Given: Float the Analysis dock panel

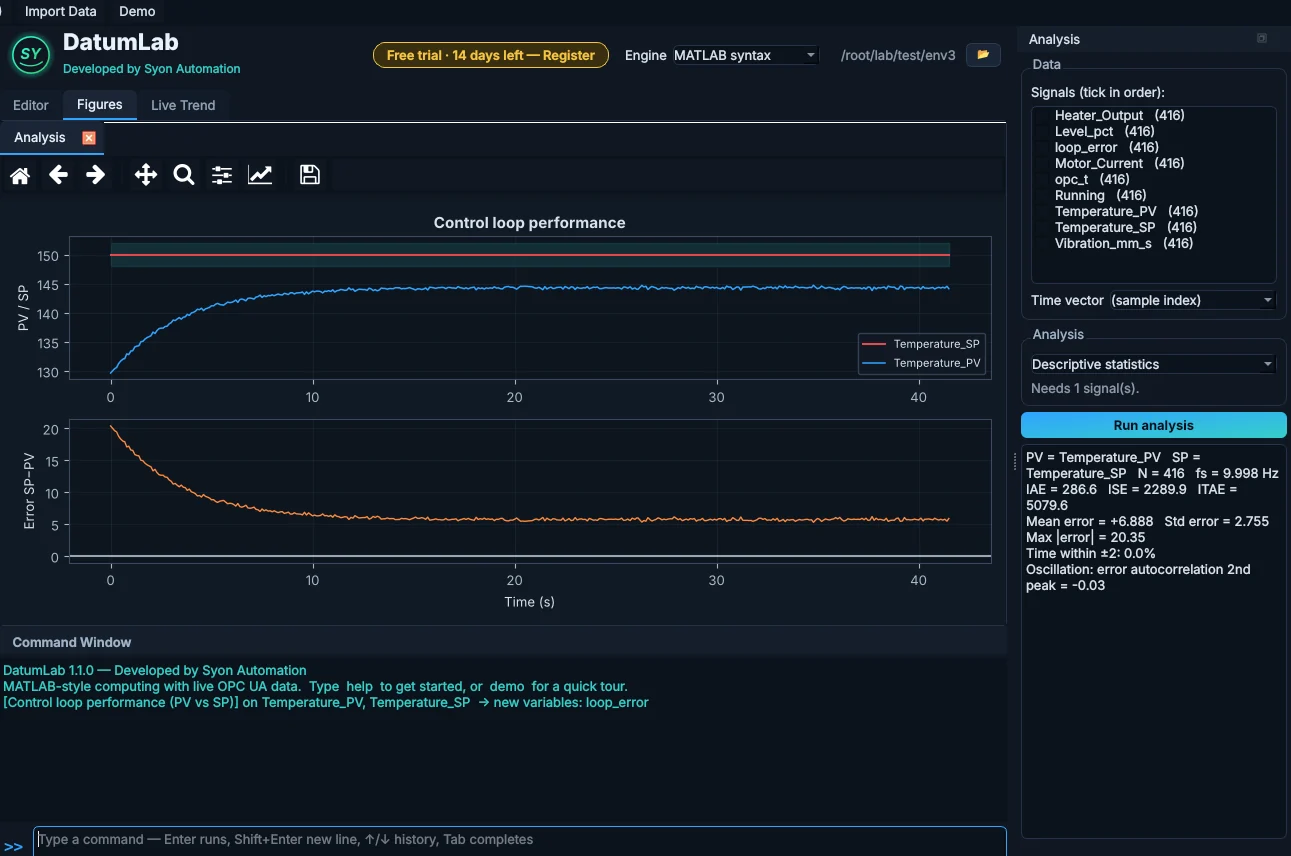Looking at the screenshot, I should point(1262,39).
